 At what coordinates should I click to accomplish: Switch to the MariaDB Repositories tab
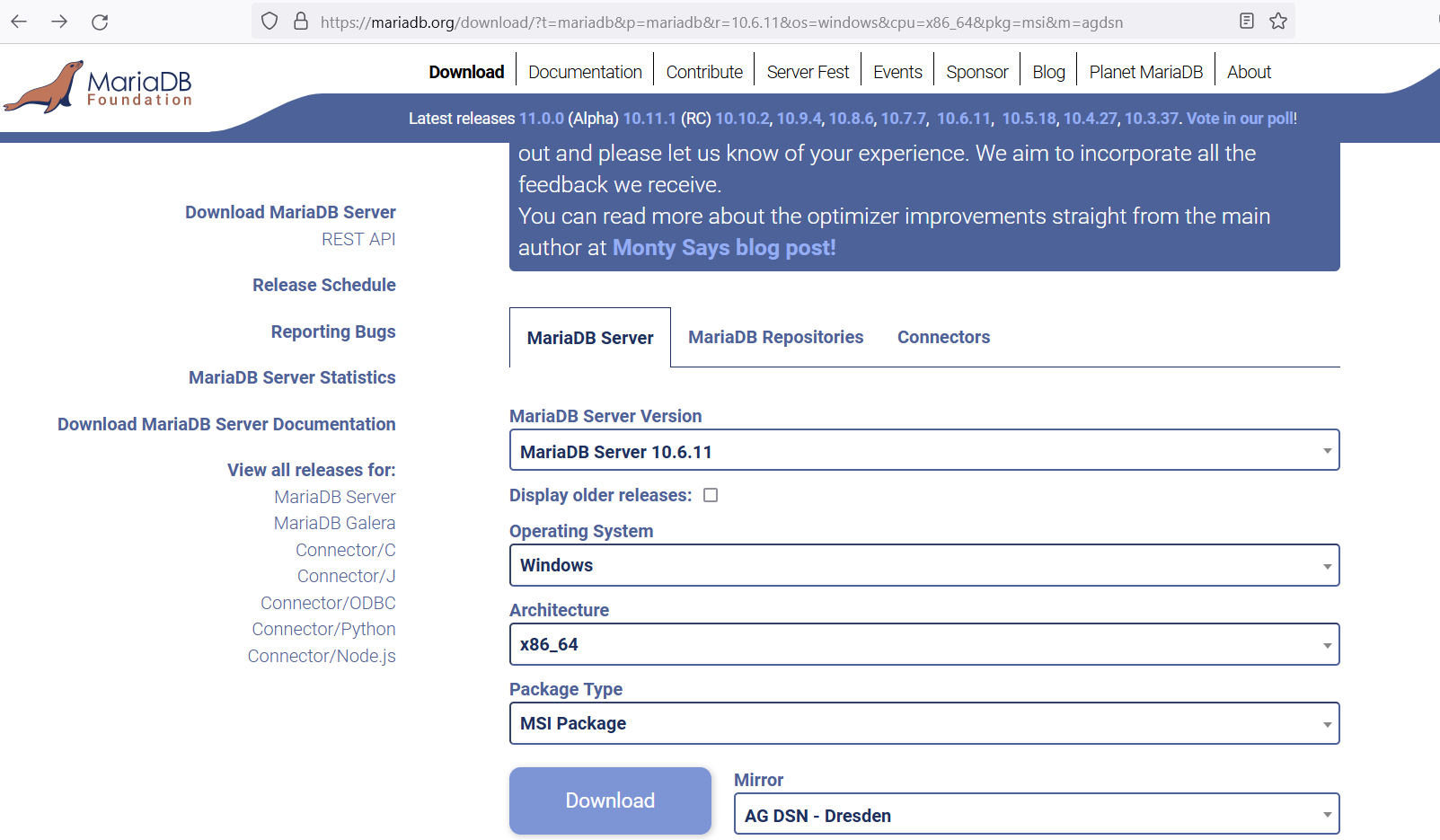[x=775, y=337]
